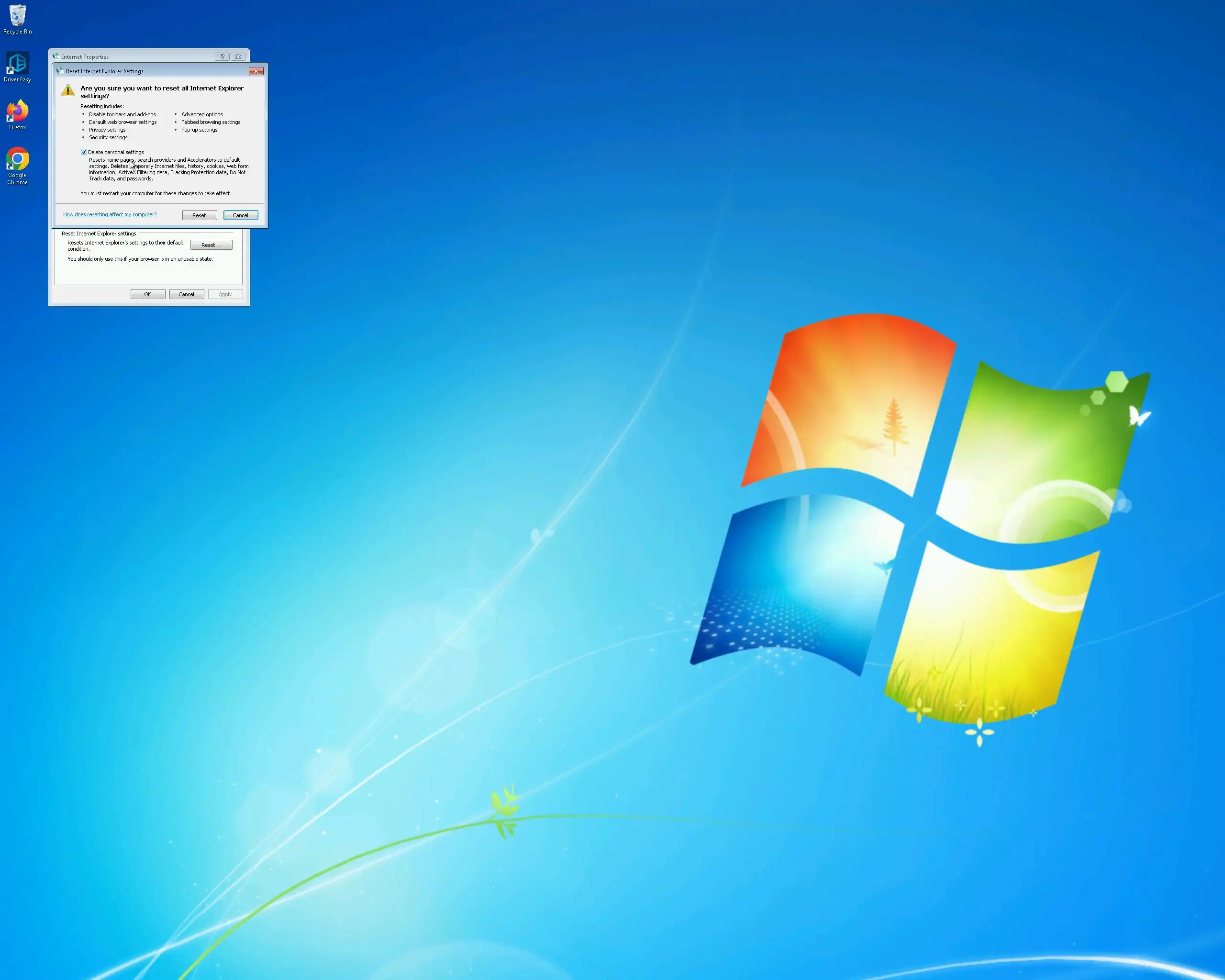The width and height of the screenshot is (1225, 980).
Task: Confirm with the Reset button in dialog
Action: click(x=200, y=215)
